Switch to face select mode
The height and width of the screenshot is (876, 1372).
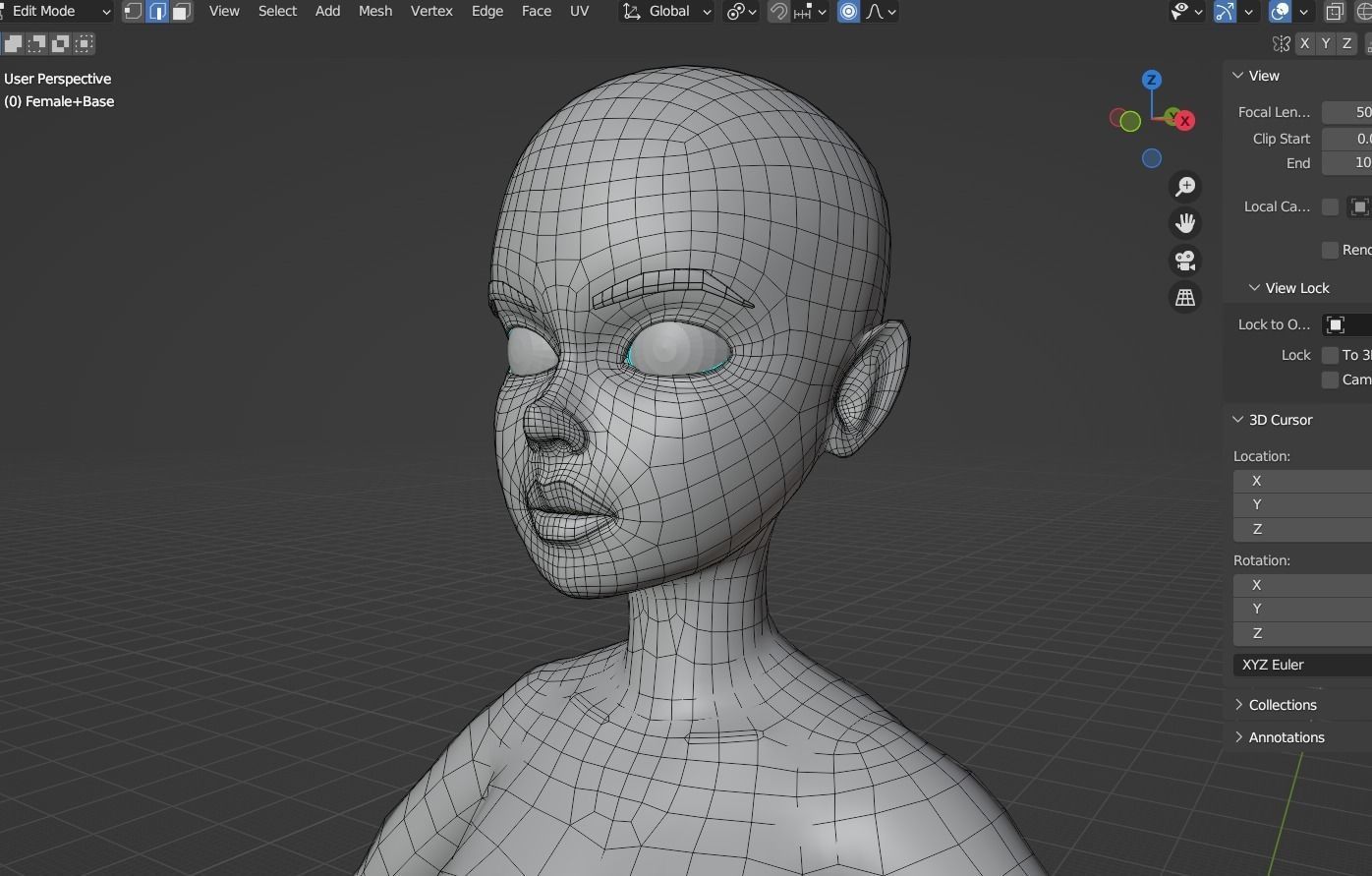182,12
